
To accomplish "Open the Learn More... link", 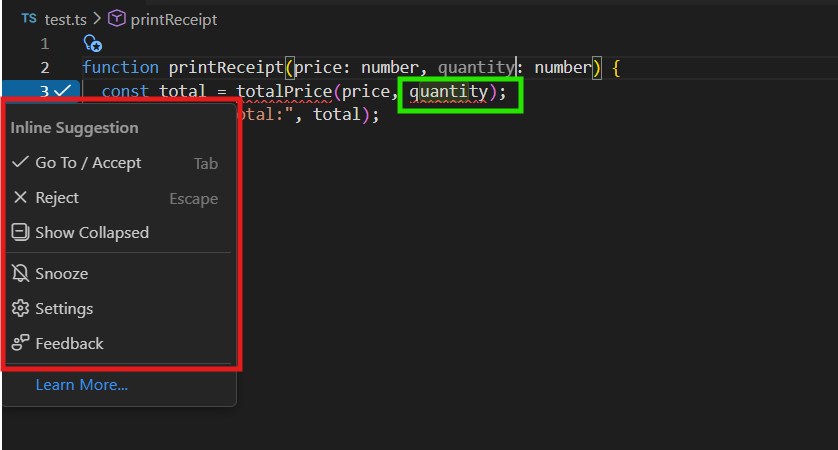I will [81, 385].
